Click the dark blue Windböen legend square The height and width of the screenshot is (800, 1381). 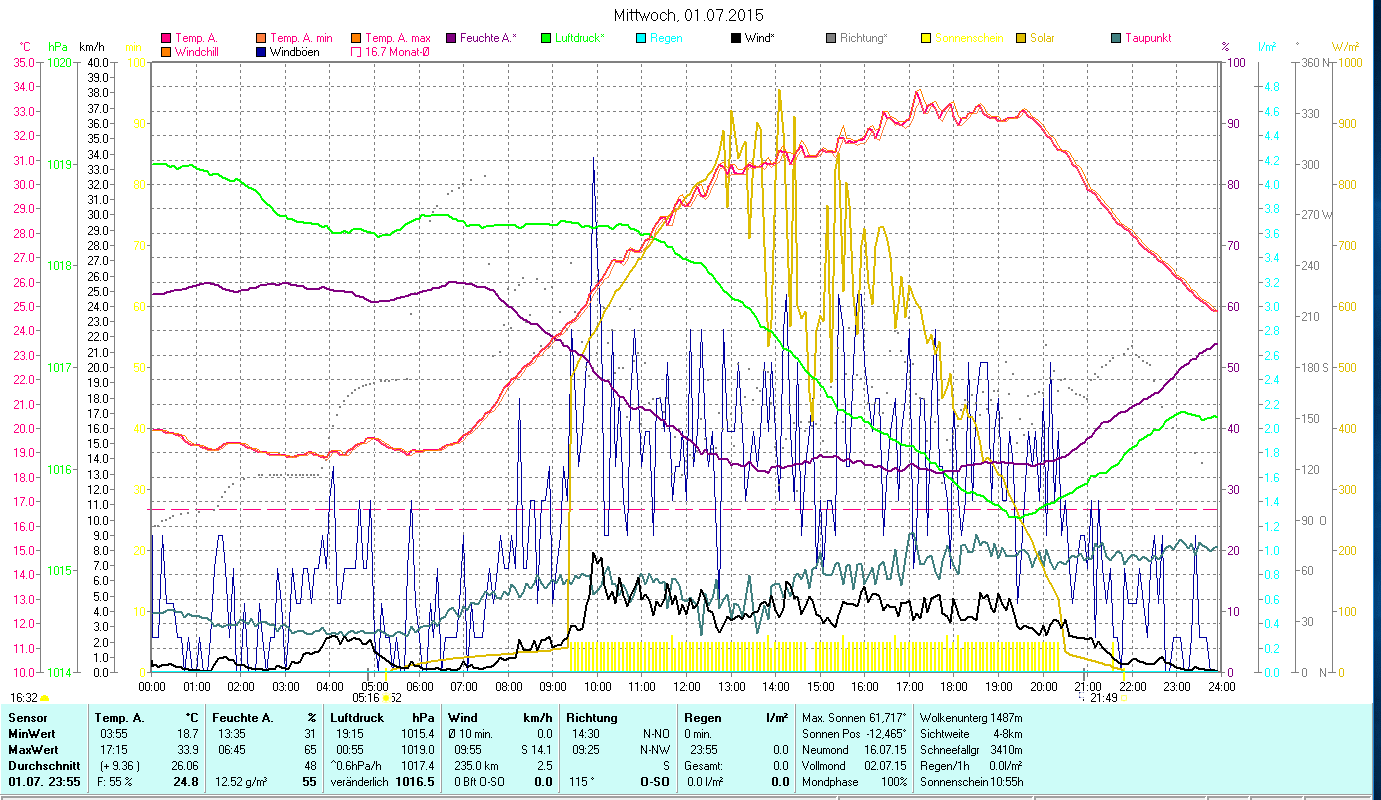[x=261, y=52]
